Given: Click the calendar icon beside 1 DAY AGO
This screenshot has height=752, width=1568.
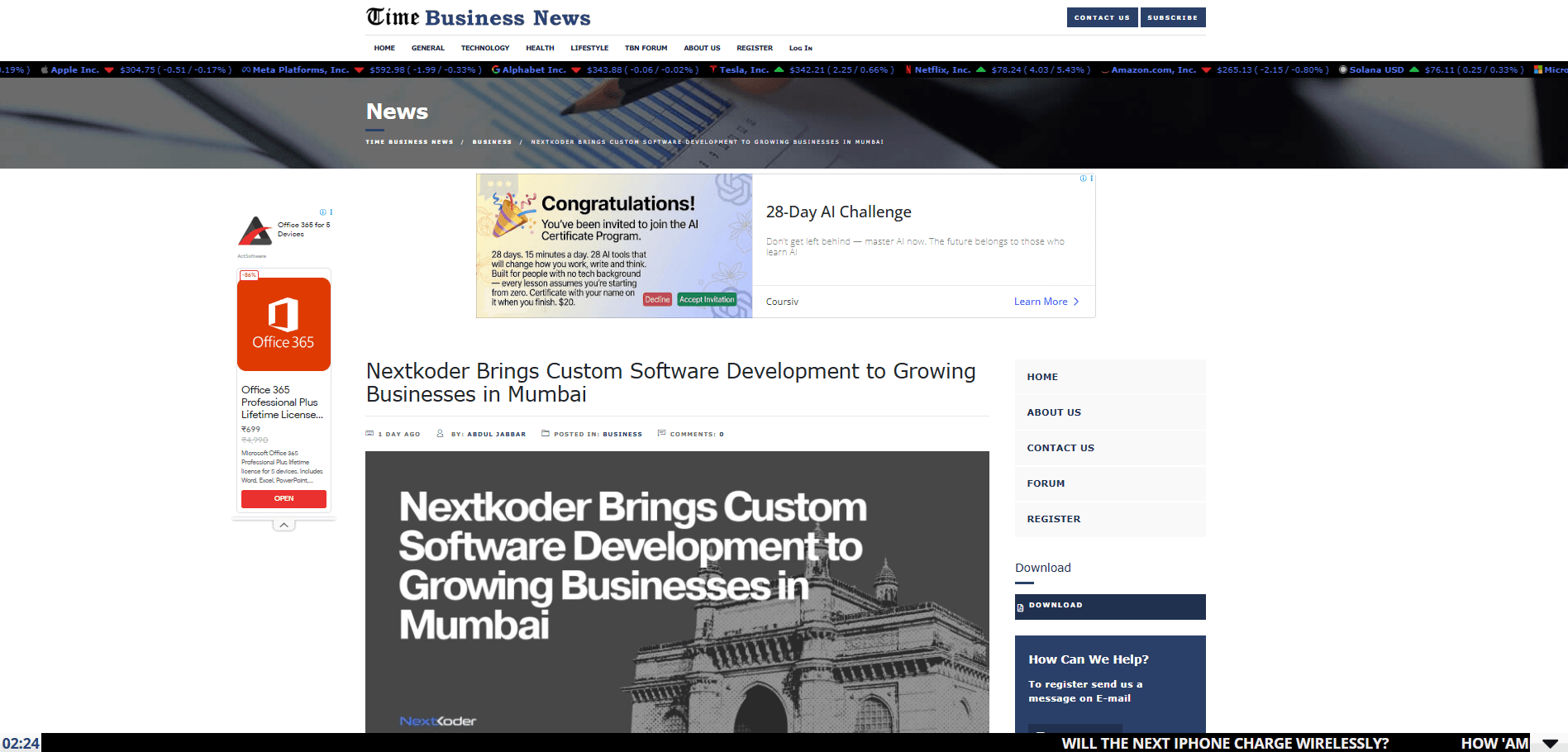Looking at the screenshot, I should pyautogui.click(x=369, y=433).
